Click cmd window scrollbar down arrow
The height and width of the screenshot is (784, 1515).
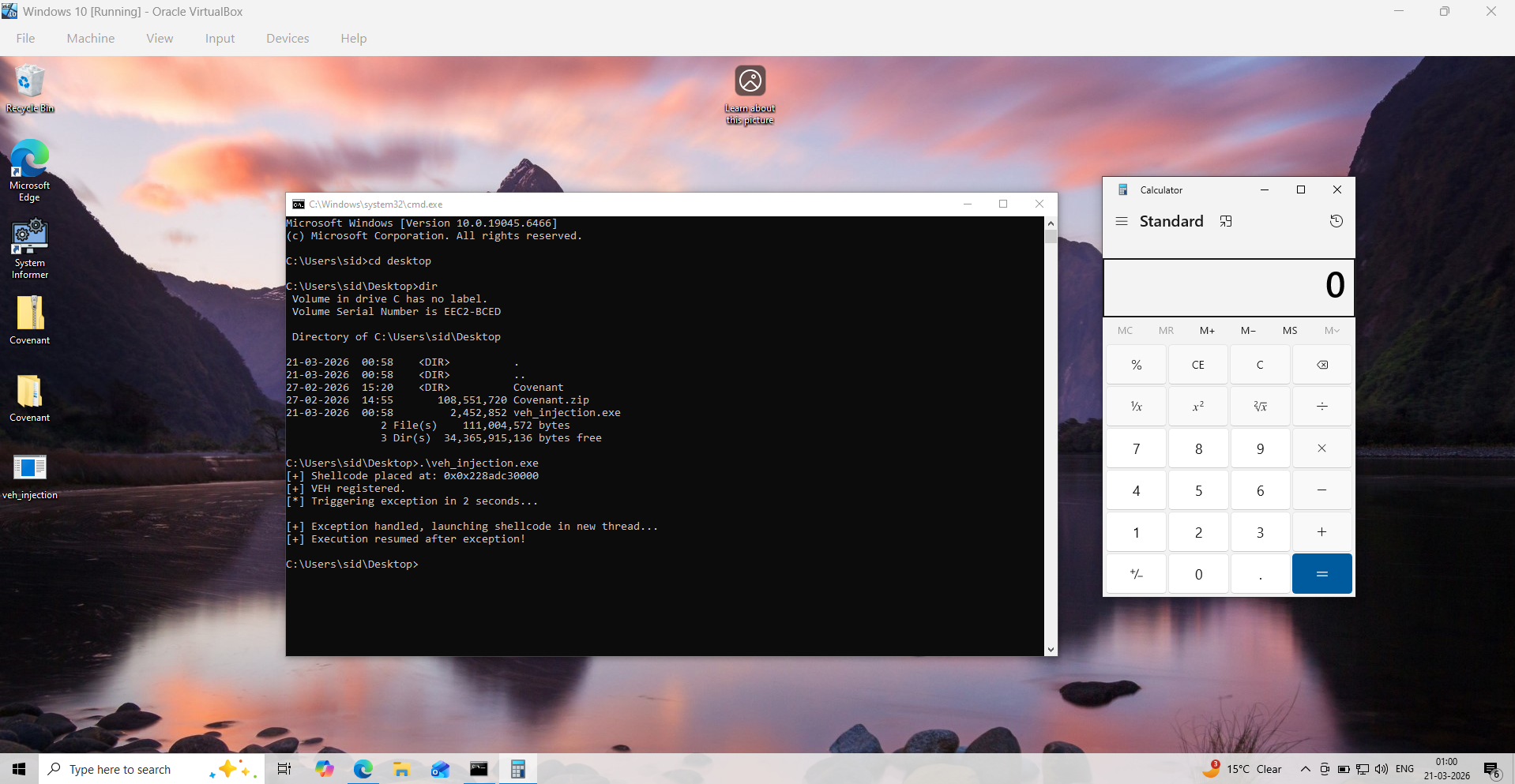coord(1051,649)
